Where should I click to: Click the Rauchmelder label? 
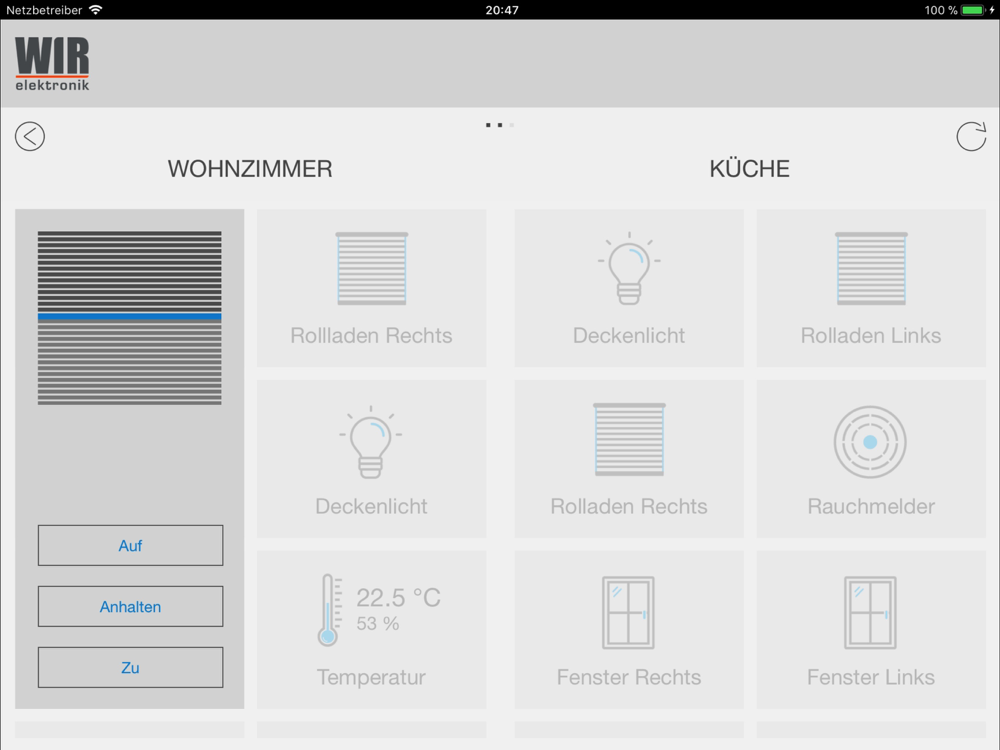(871, 506)
